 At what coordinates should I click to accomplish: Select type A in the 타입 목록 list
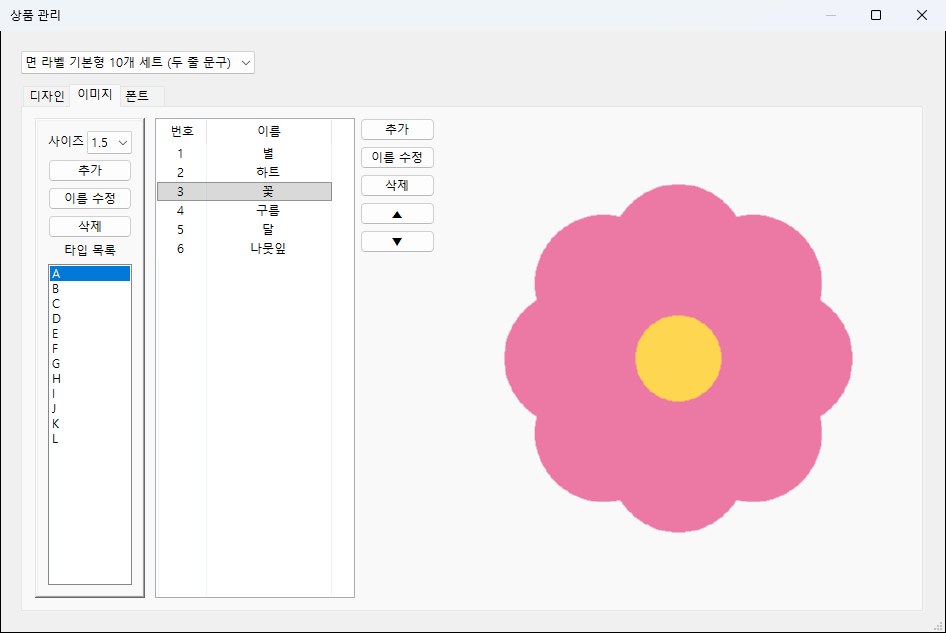pos(90,273)
